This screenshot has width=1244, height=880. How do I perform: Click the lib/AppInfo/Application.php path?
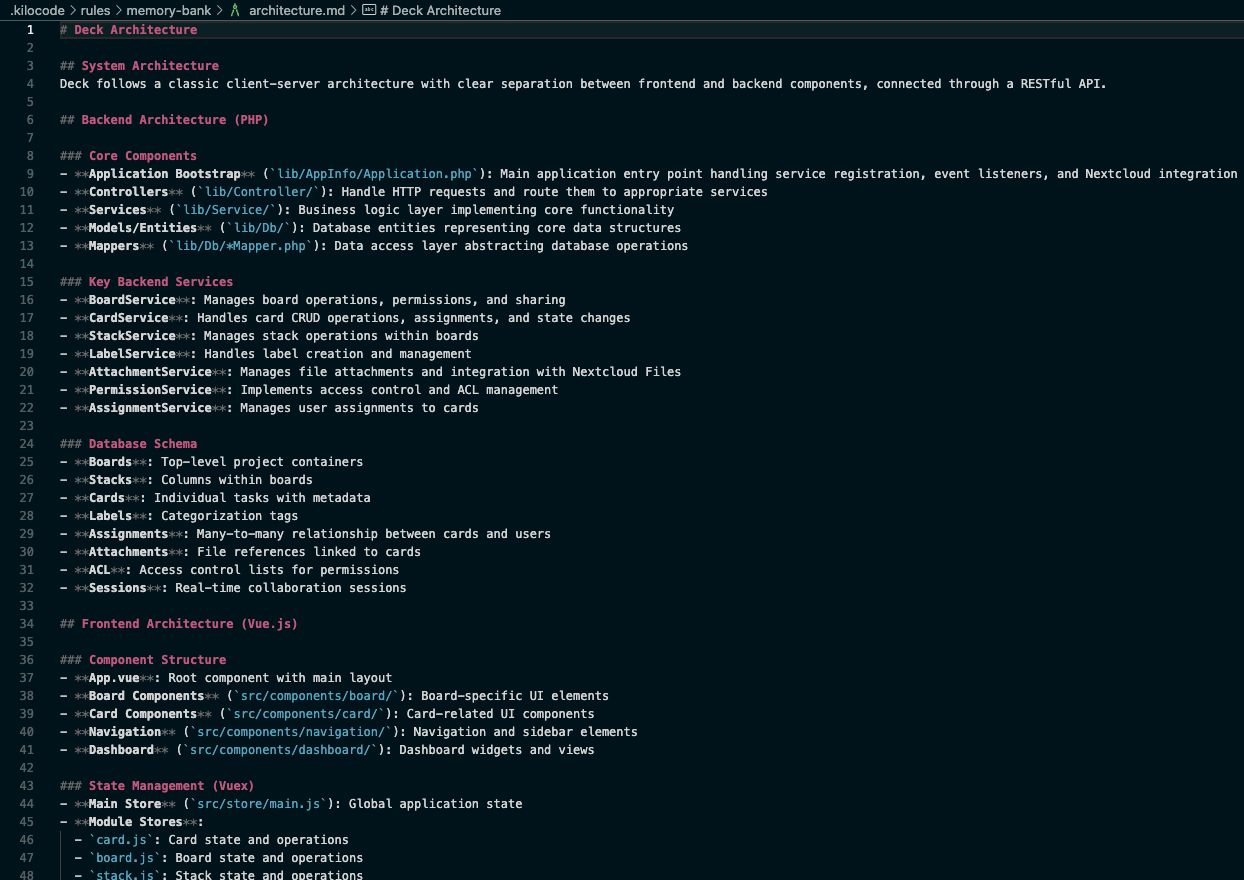point(373,174)
